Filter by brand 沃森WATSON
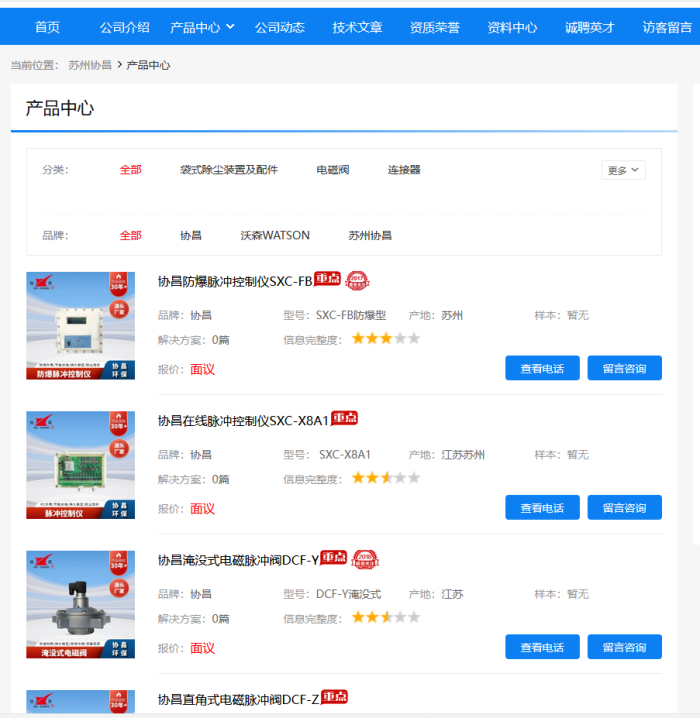 coord(275,236)
